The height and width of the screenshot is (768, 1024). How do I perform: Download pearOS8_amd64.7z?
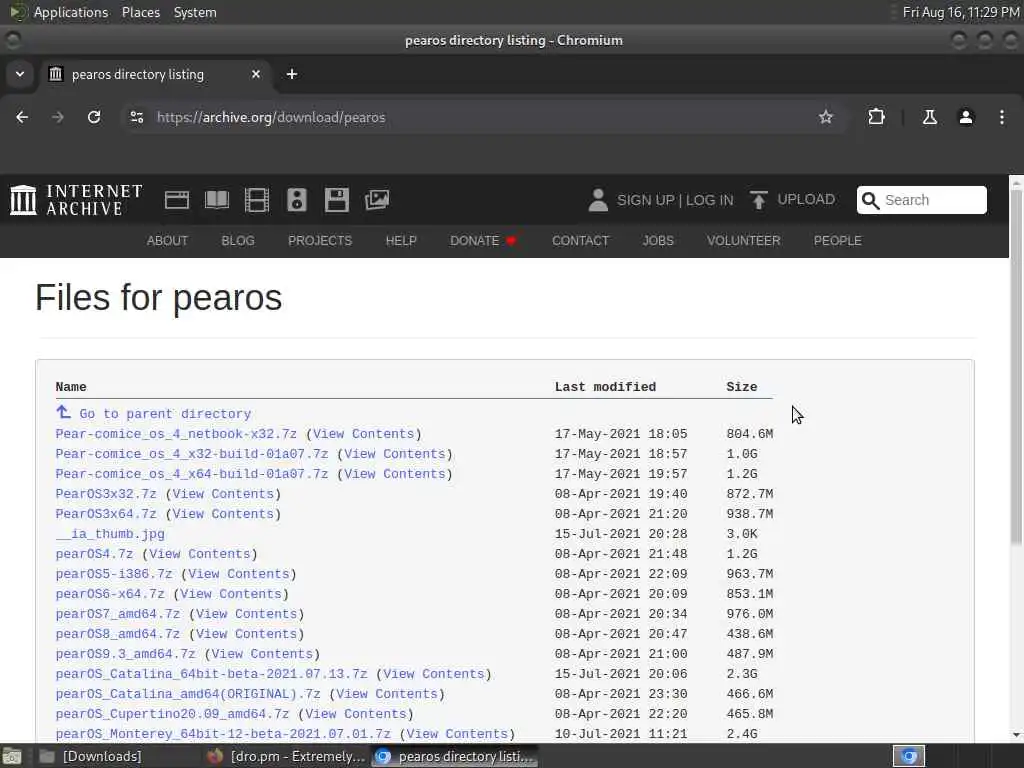(x=118, y=634)
